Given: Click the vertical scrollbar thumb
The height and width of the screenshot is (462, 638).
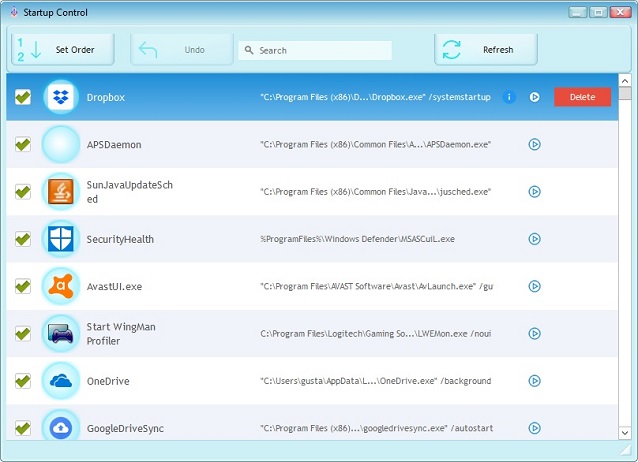Looking at the screenshot, I should click(x=625, y=93).
